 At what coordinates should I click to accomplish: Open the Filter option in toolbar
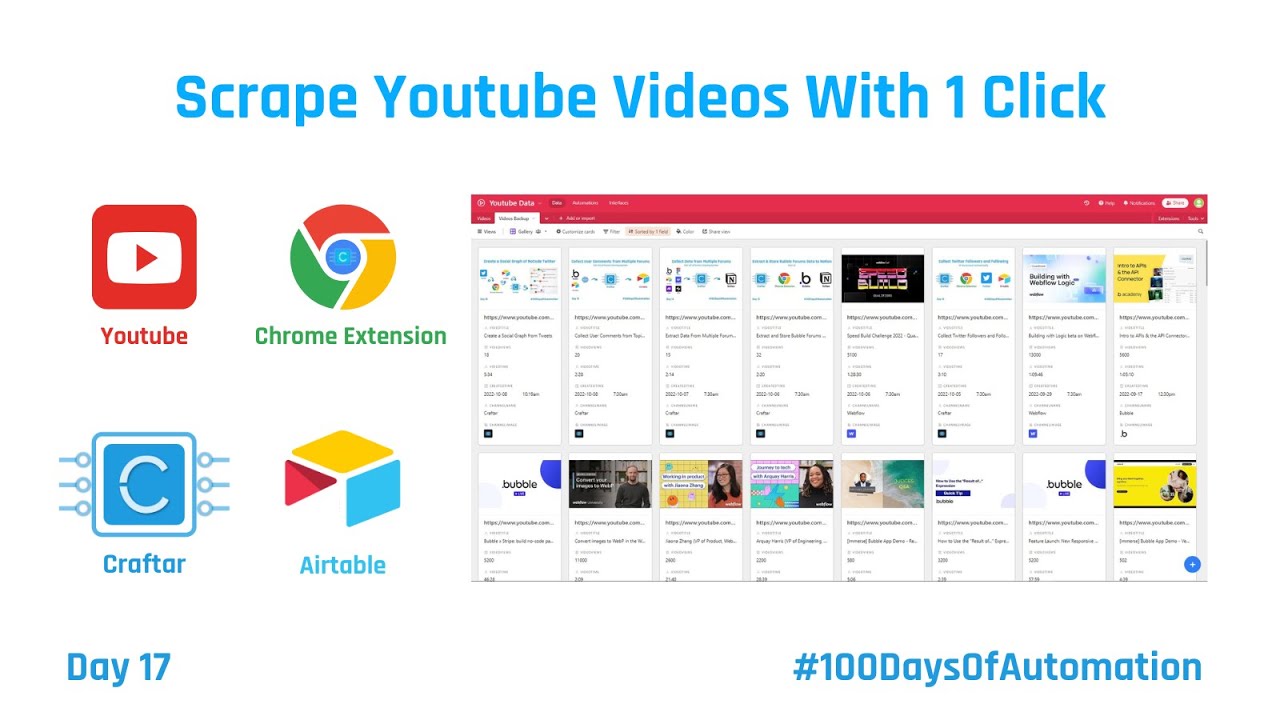coord(611,231)
